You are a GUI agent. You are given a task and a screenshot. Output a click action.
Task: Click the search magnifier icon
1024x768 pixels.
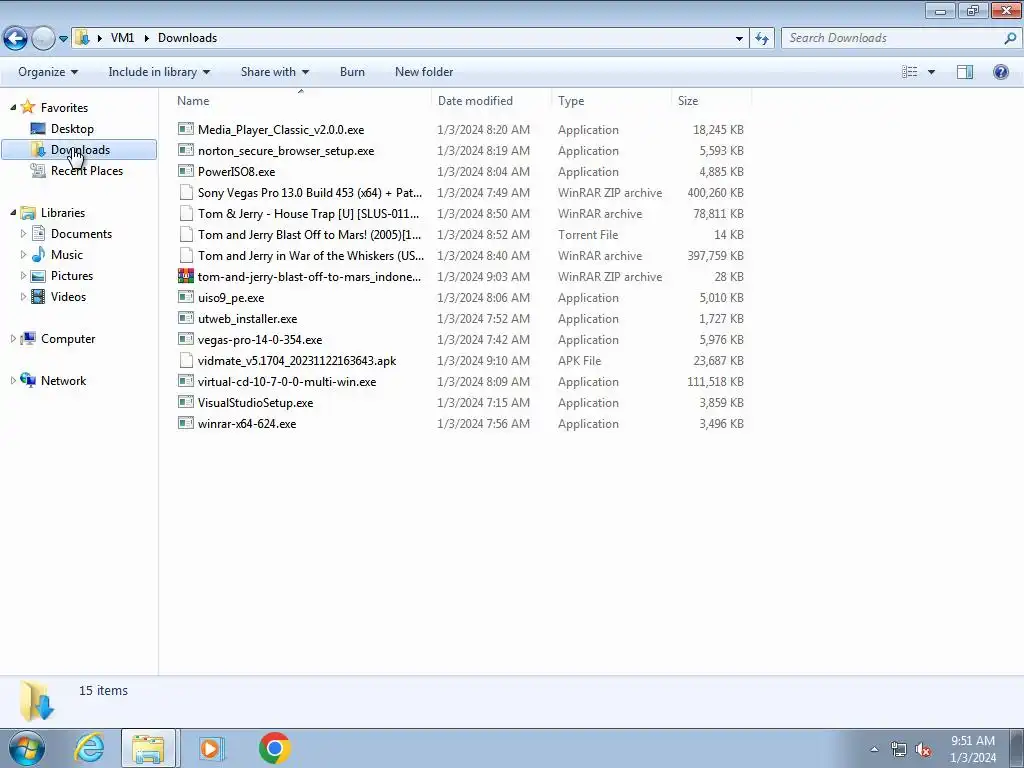1010,38
